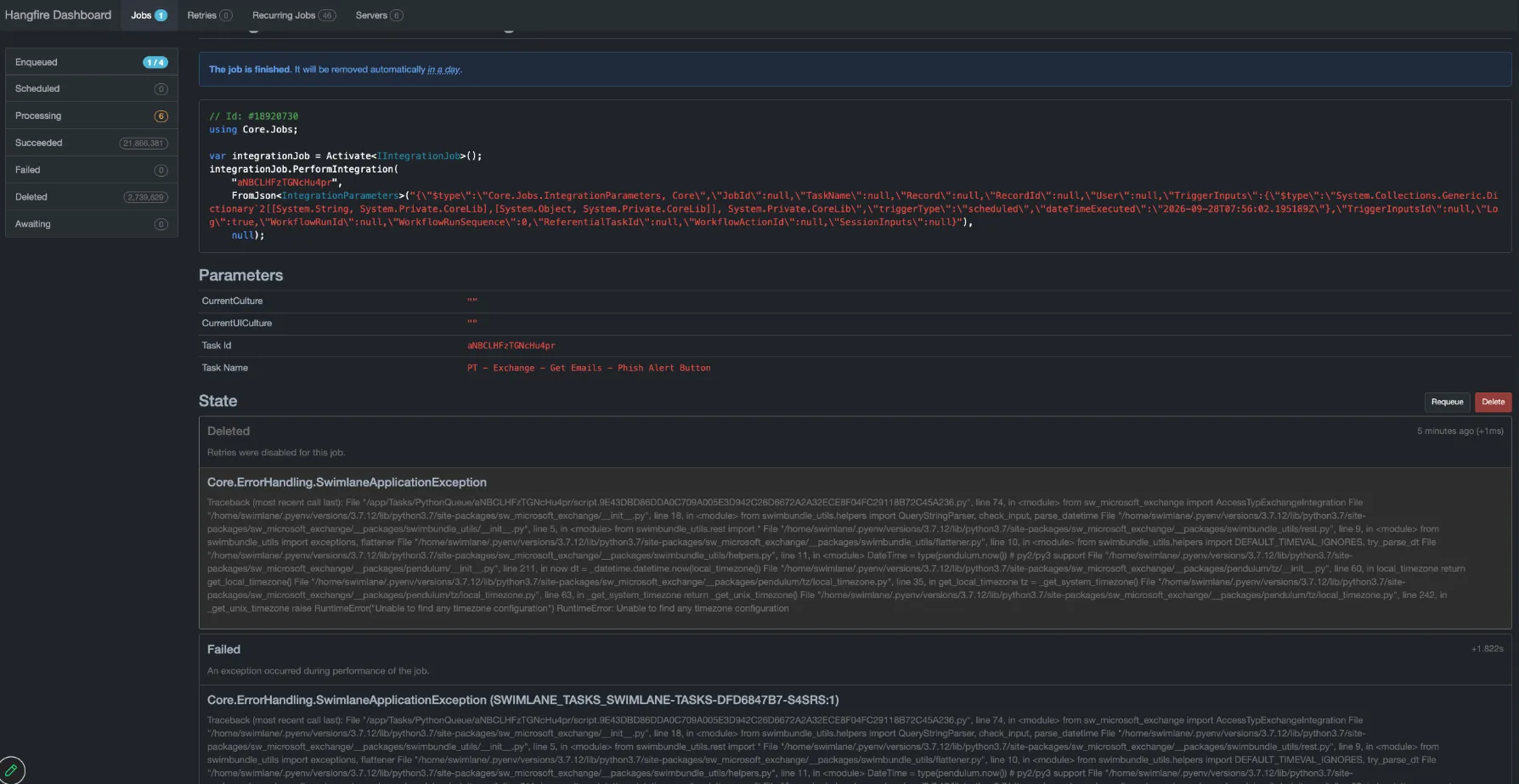This screenshot has width=1519, height=784.
Task: Click the 'in a day' removal time text
Action: [443, 70]
